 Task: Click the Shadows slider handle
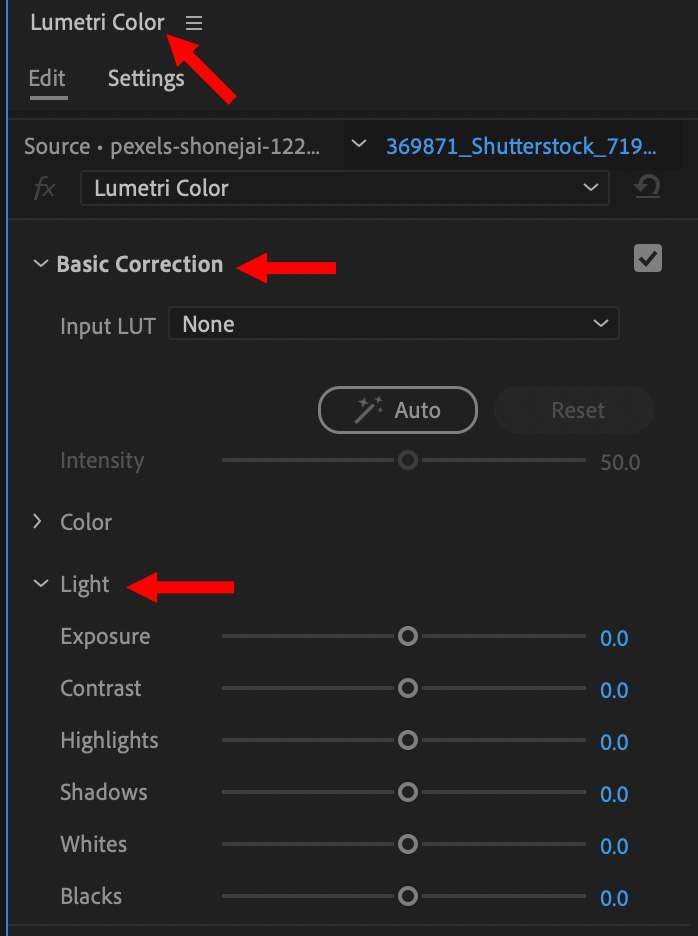point(407,792)
